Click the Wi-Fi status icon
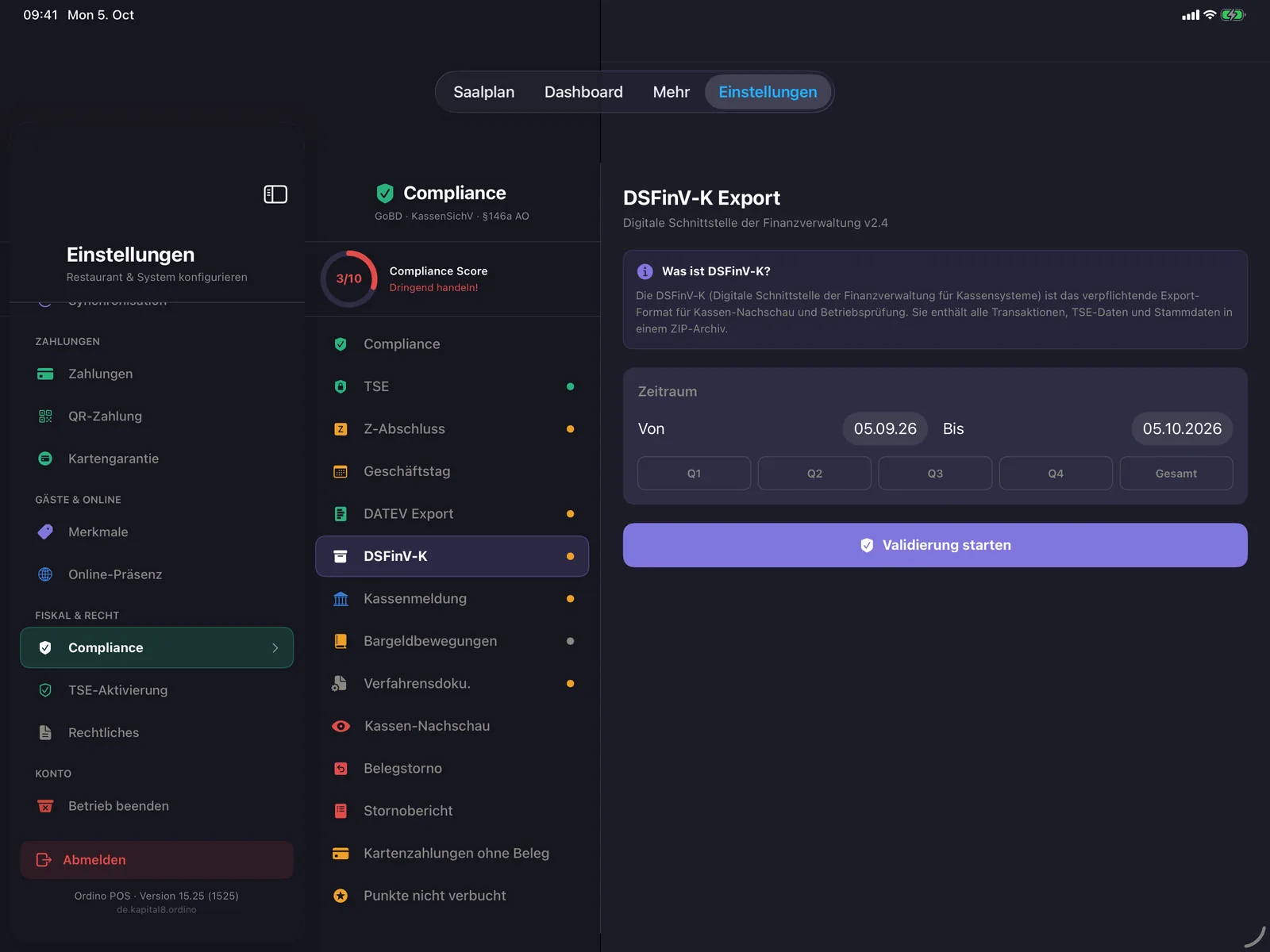 pyautogui.click(x=1210, y=15)
